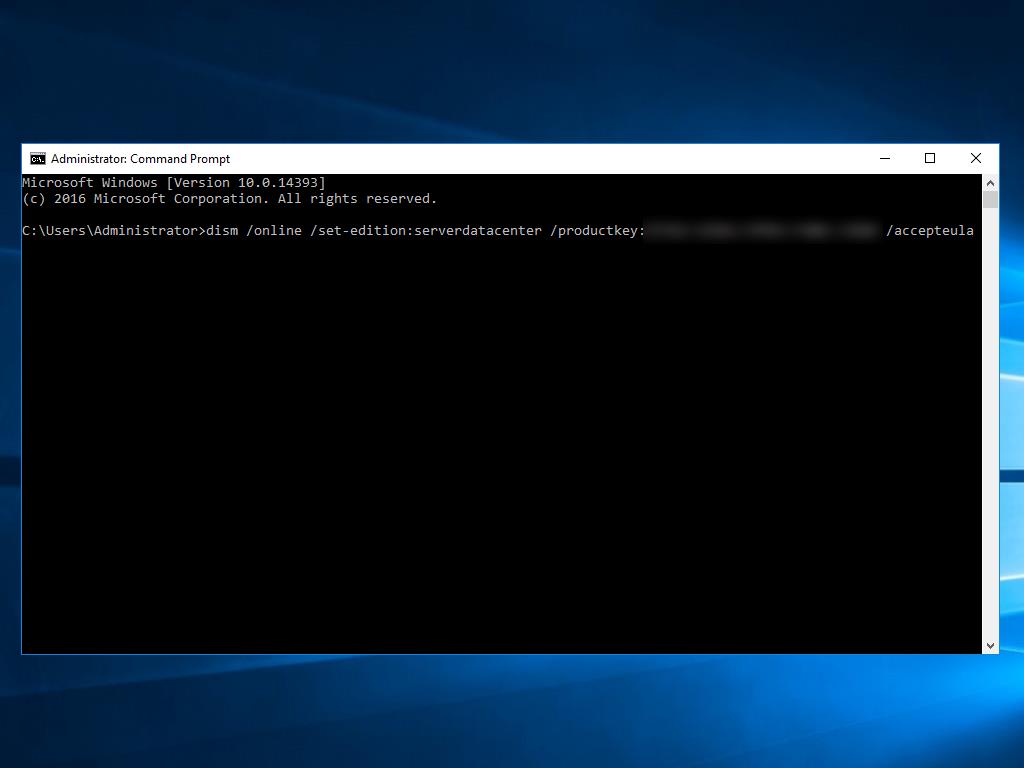Maximize the Command Prompt window
The height and width of the screenshot is (768, 1024).
click(930, 158)
